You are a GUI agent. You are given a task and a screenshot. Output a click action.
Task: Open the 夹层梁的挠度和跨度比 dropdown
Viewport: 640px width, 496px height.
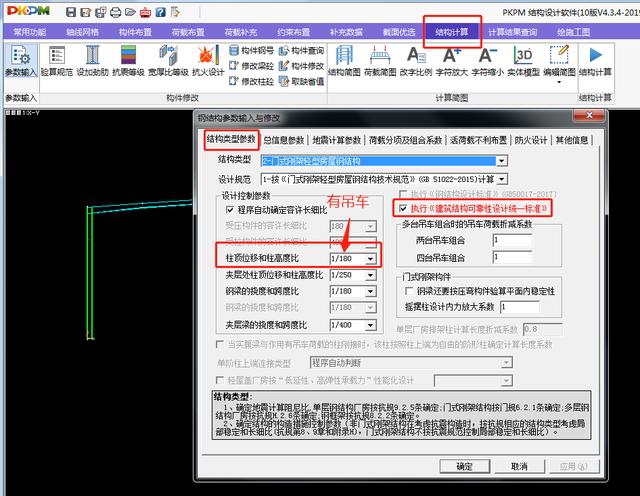click(370, 325)
